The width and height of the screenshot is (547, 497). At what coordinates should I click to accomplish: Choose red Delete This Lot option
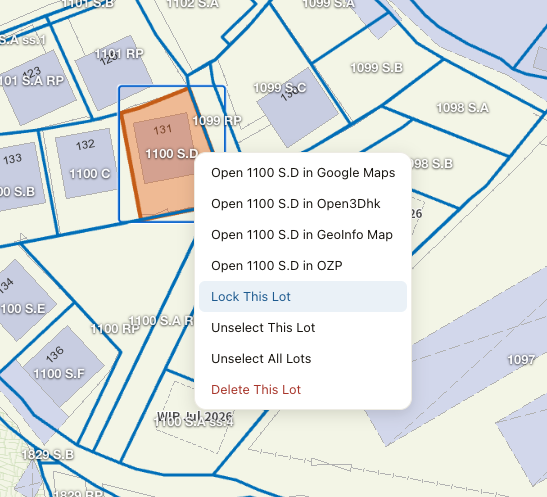(303, 390)
